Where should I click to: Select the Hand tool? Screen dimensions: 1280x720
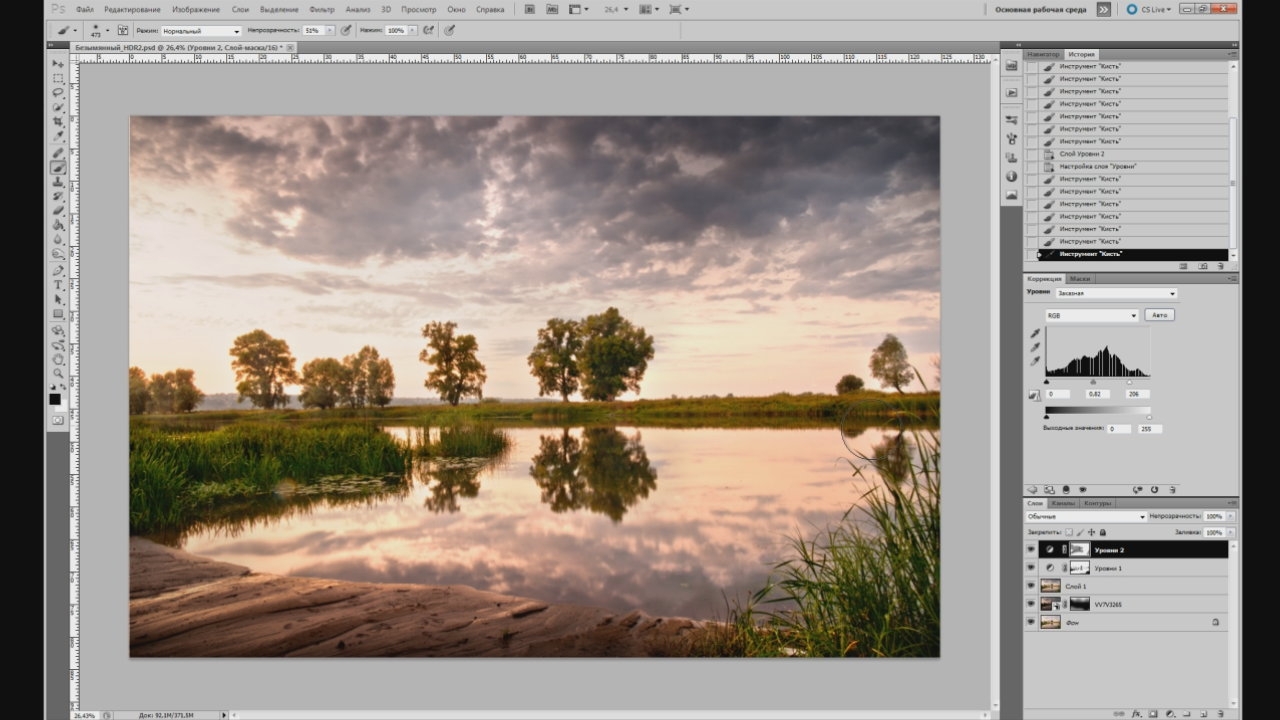[58, 359]
